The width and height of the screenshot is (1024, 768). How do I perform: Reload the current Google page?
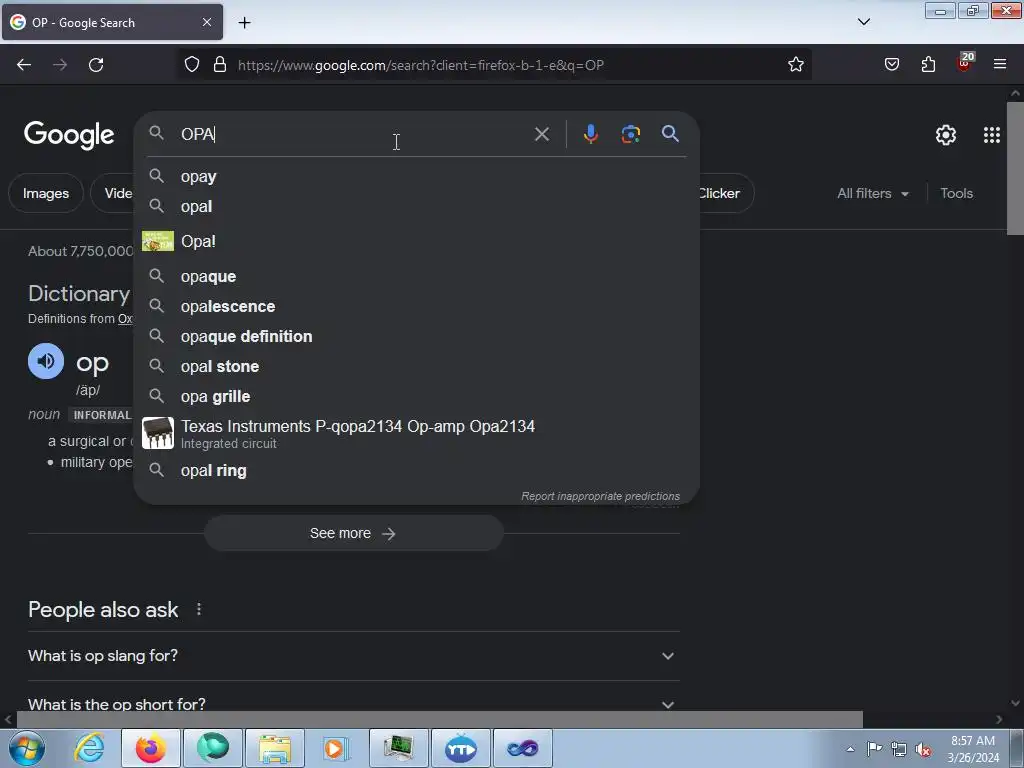pyautogui.click(x=96, y=65)
